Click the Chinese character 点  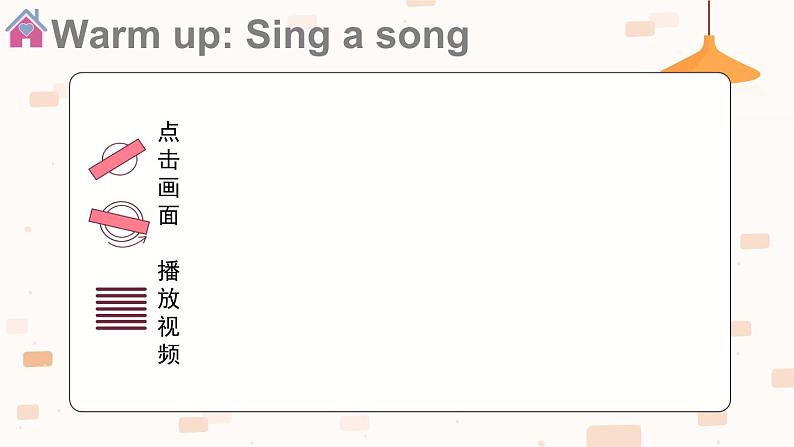[169, 132]
